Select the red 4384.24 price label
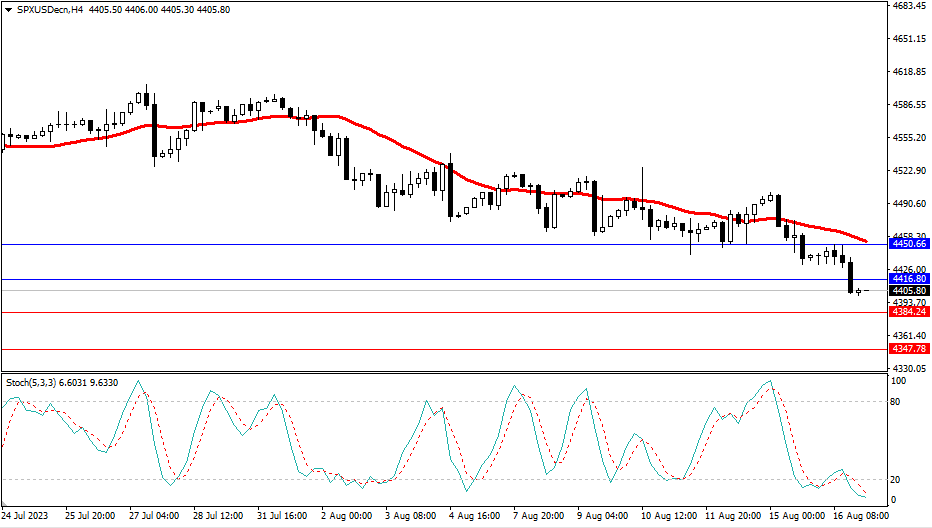The height and width of the screenshot is (528, 932). 908,312
